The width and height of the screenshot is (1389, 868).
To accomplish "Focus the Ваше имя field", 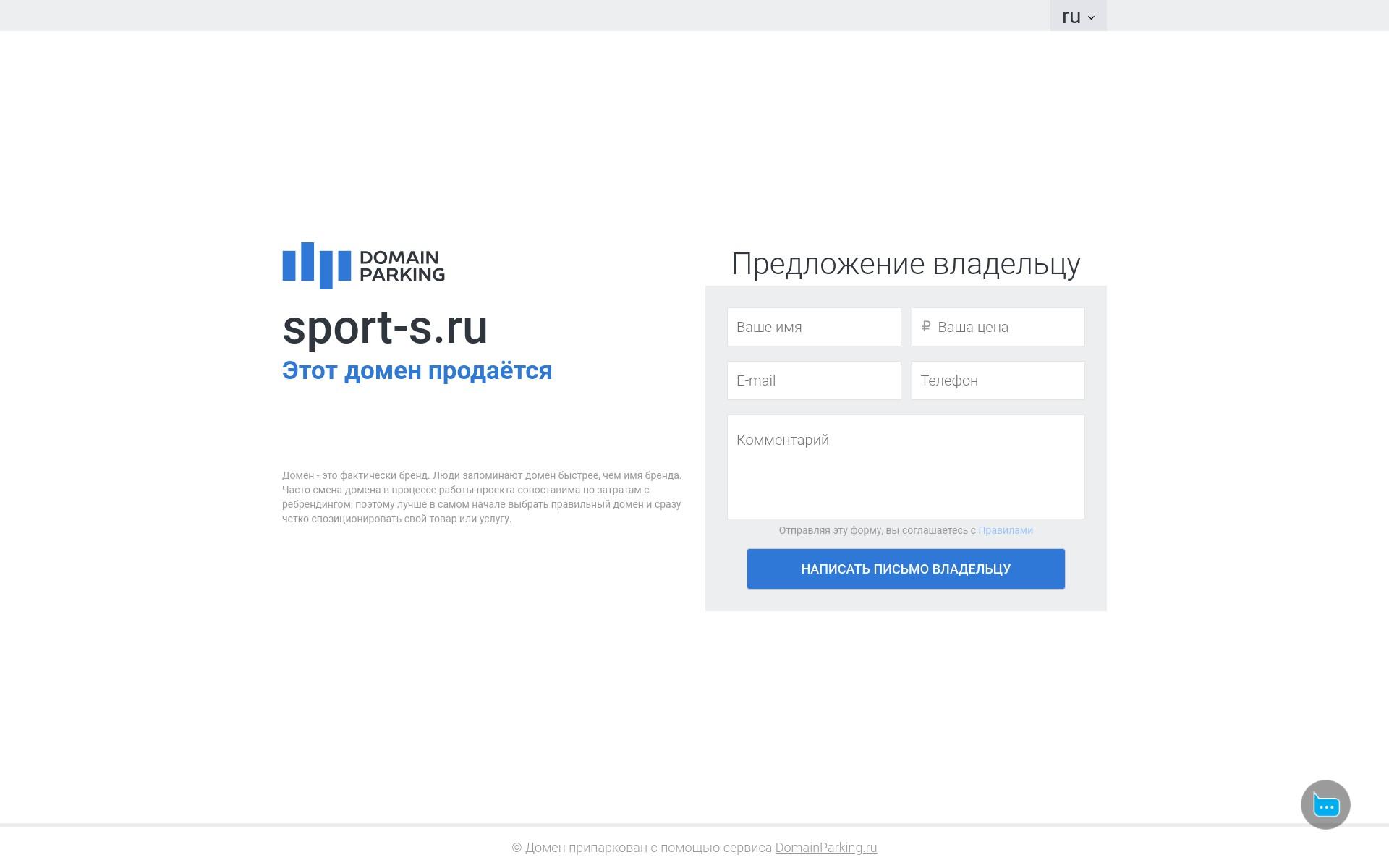I will tap(814, 327).
